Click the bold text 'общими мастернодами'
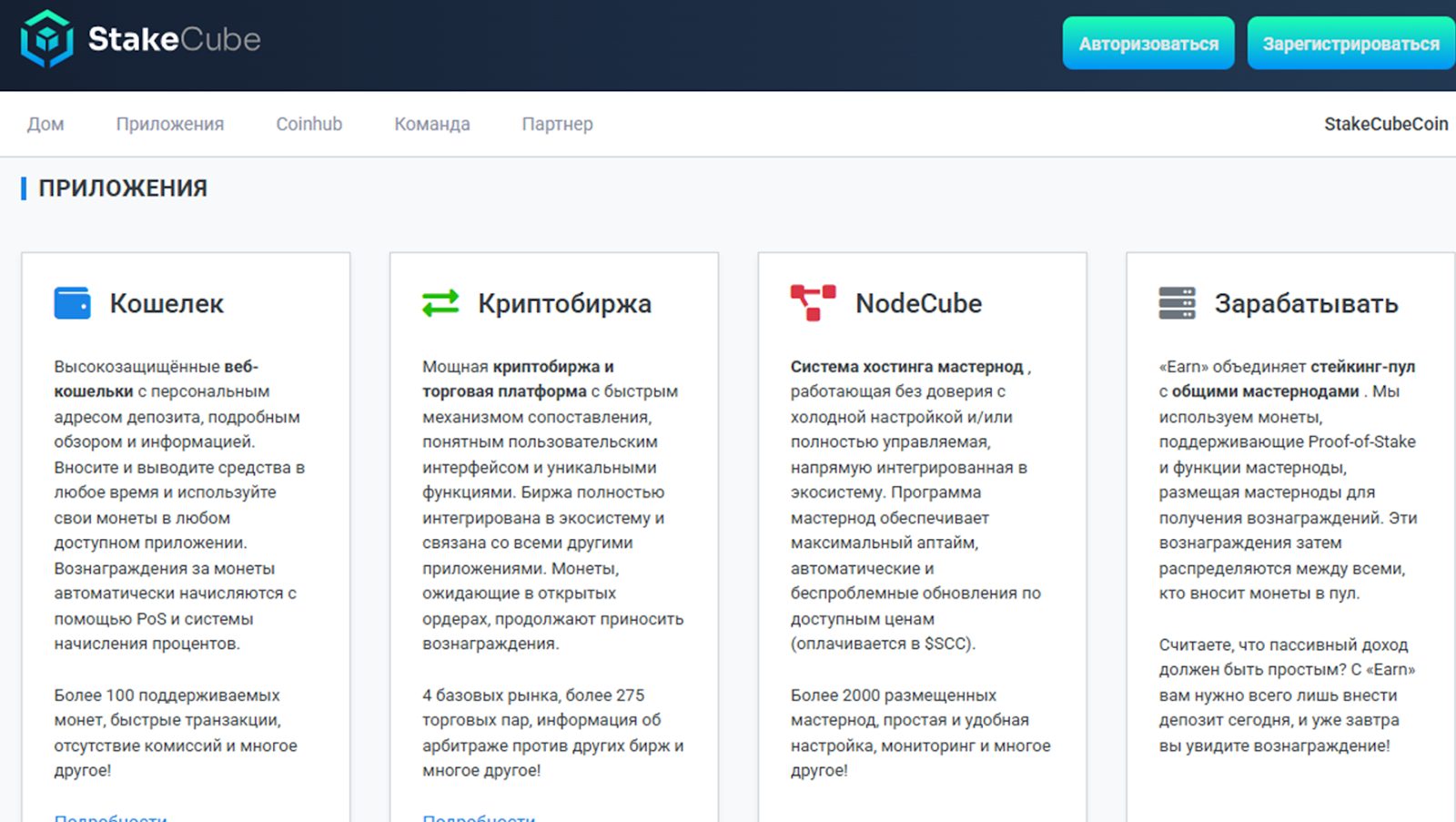This screenshot has width=1456, height=822. pyautogui.click(x=1265, y=391)
